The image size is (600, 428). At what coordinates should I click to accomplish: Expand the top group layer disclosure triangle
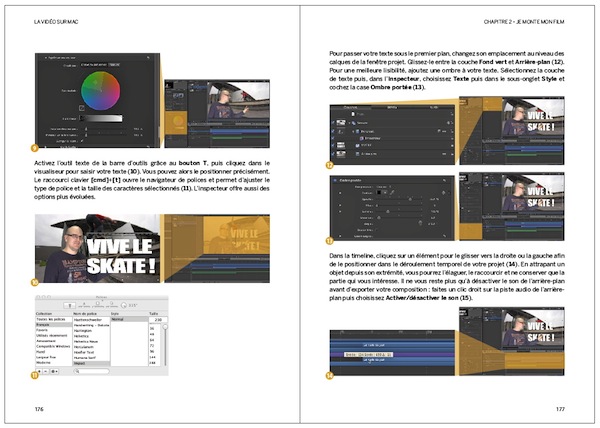(x=349, y=123)
